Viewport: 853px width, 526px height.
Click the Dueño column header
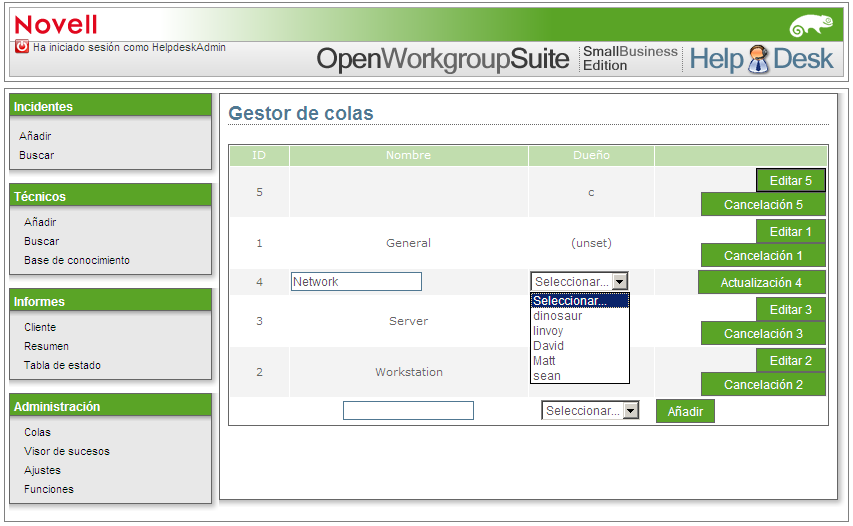(x=591, y=156)
